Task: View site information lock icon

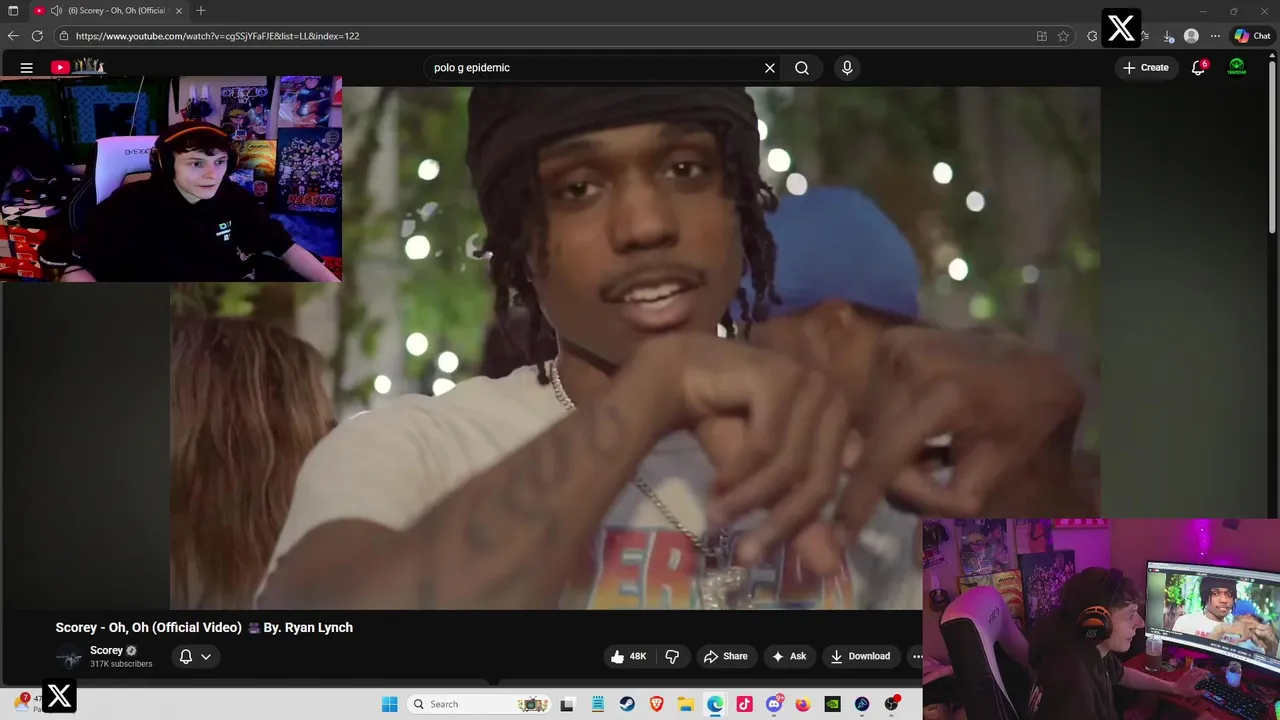Action: pos(64,36)
